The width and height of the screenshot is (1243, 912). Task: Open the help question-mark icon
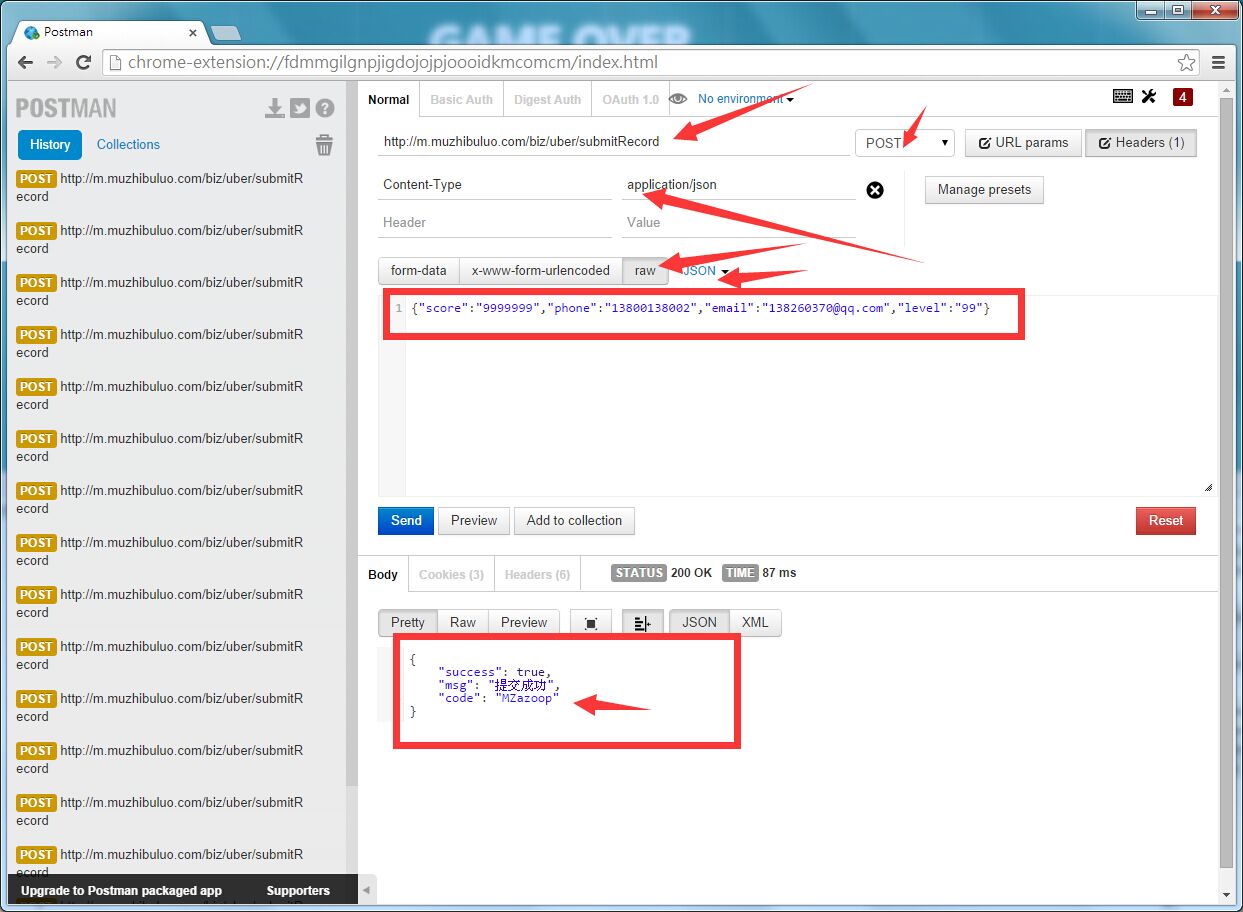[x=325, y=108]
